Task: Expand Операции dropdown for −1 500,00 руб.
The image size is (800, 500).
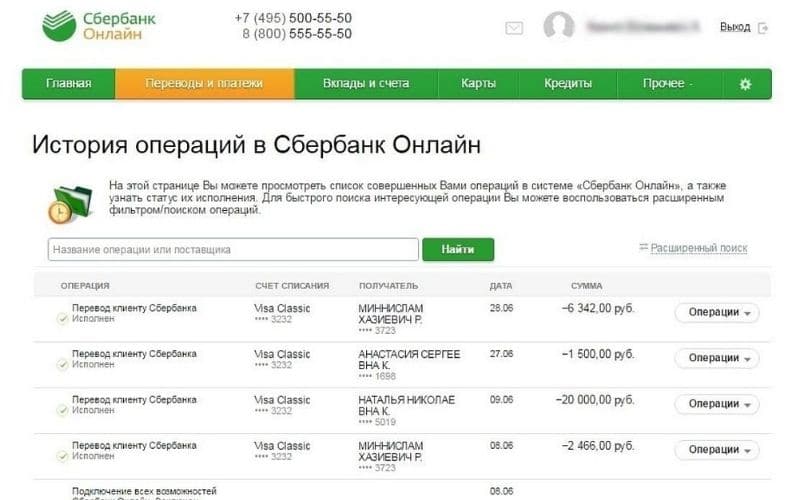Action: click(717, 359)
